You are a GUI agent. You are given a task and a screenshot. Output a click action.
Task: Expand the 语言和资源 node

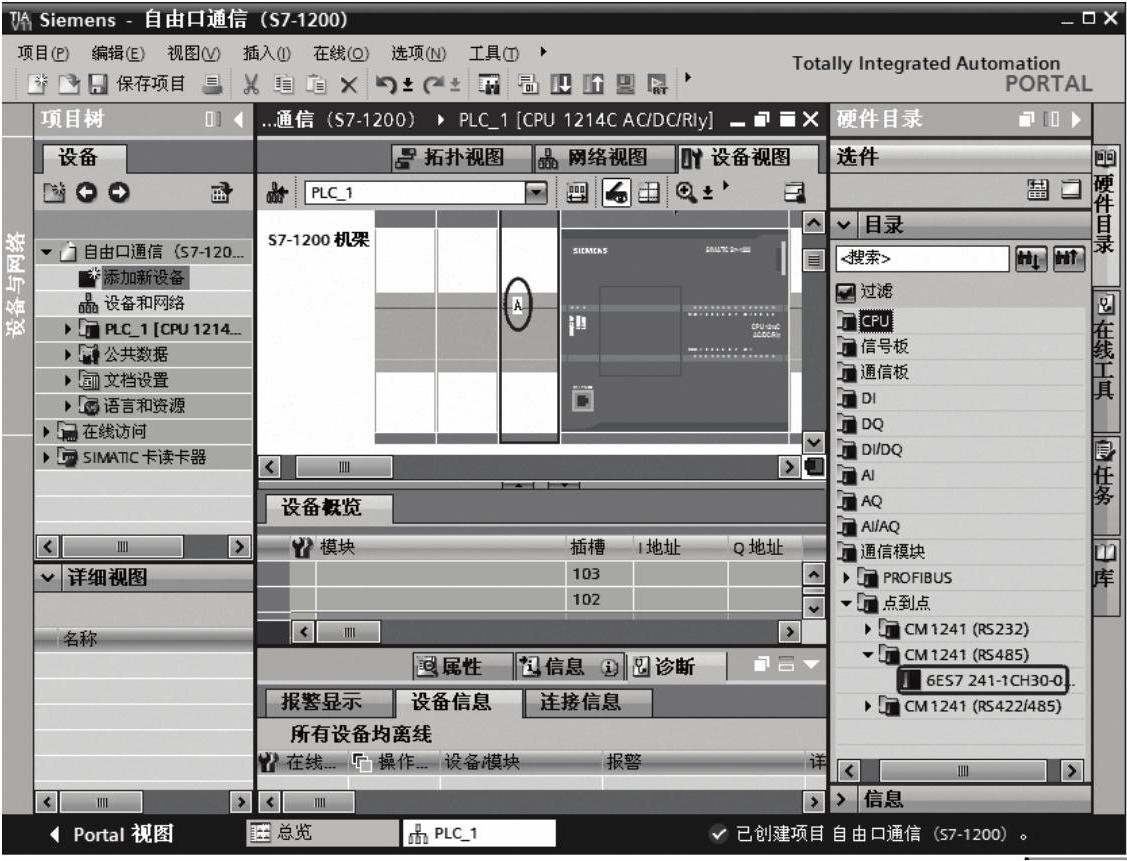point(68,406)
